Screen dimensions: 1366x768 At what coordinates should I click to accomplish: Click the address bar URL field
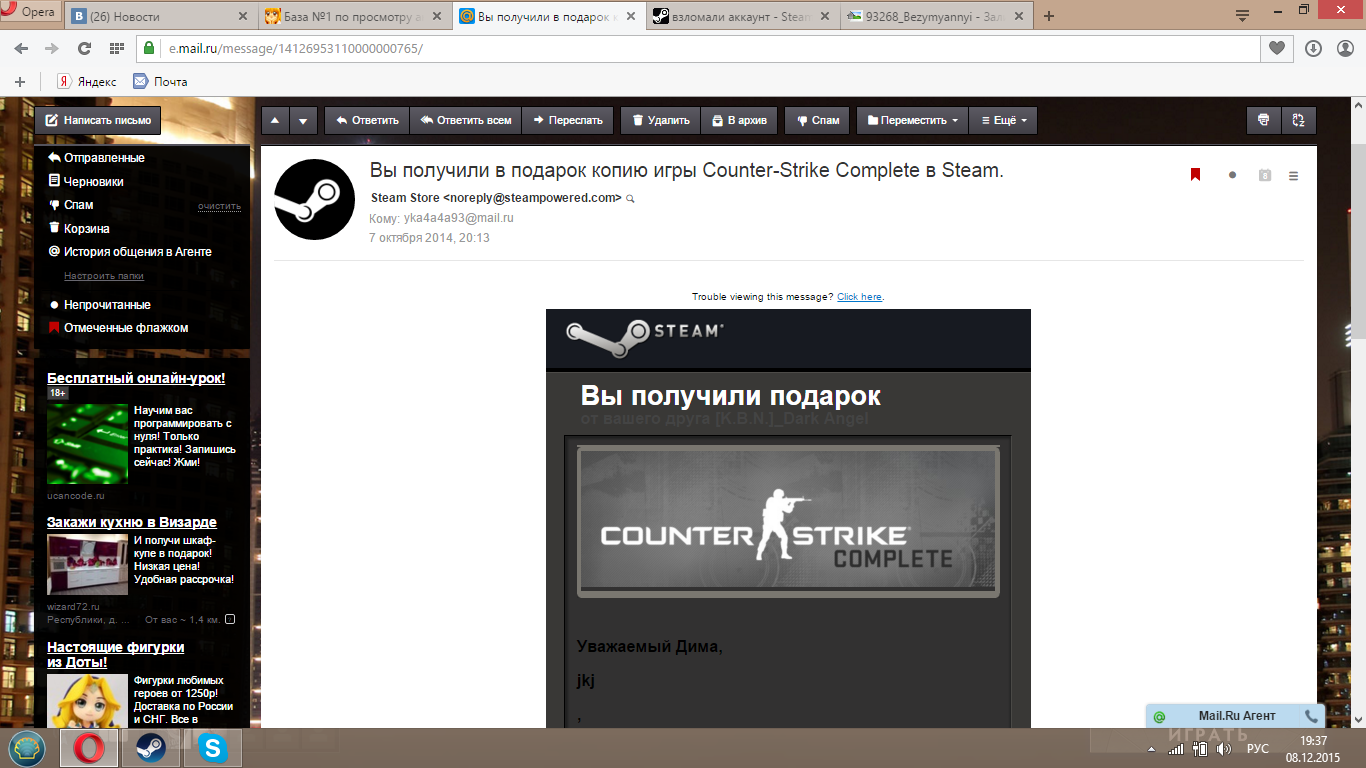[x=698, y=48]
